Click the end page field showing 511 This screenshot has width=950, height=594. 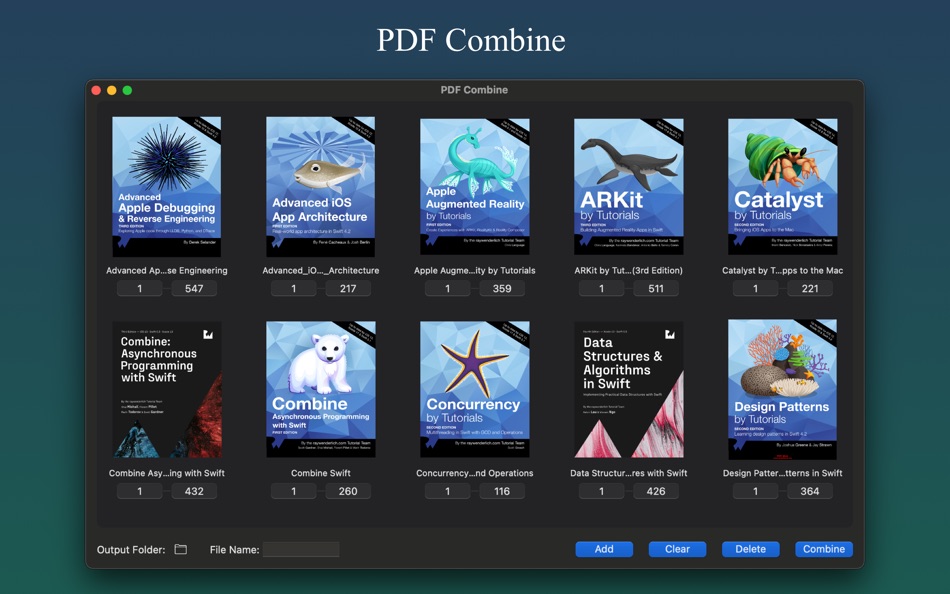pos(656,289)
